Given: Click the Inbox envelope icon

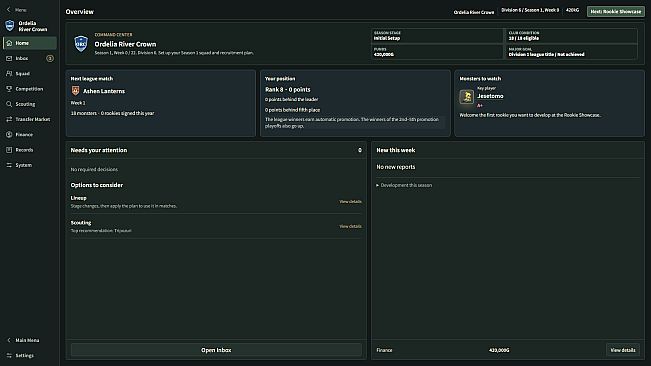Looking at the screenshot, I should coord(9,59).
